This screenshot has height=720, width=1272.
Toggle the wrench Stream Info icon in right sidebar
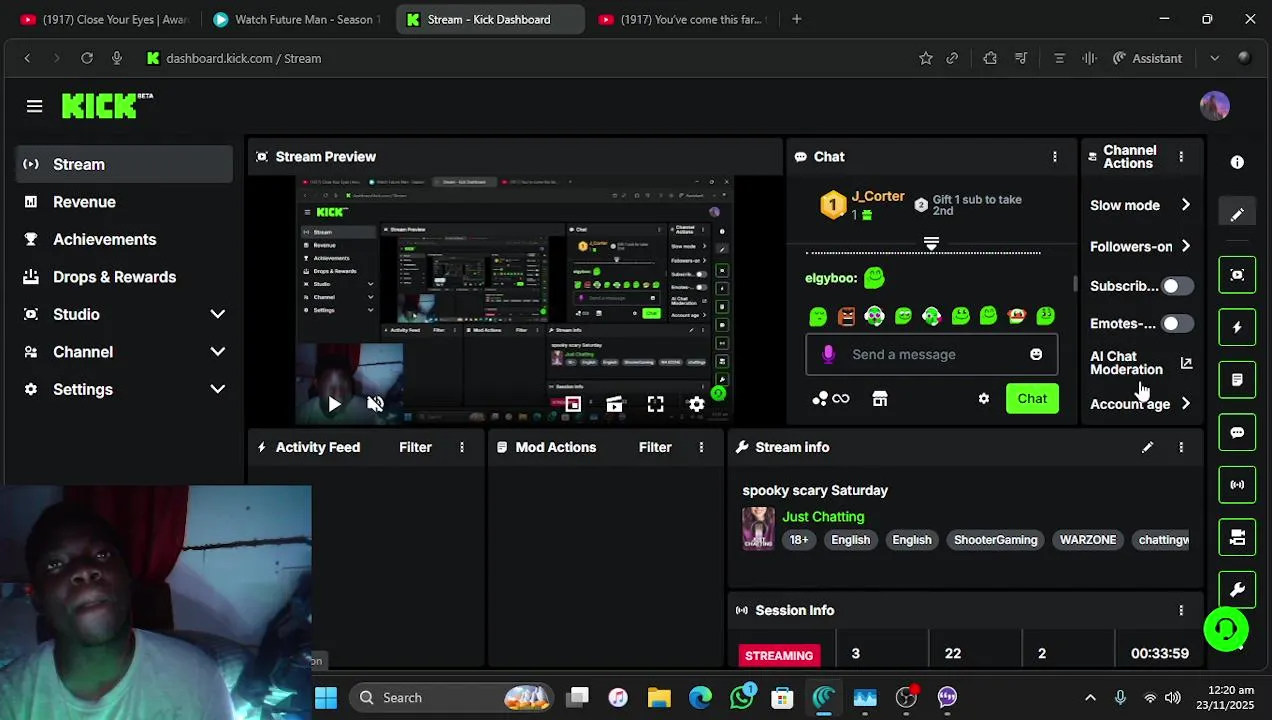1237,590
